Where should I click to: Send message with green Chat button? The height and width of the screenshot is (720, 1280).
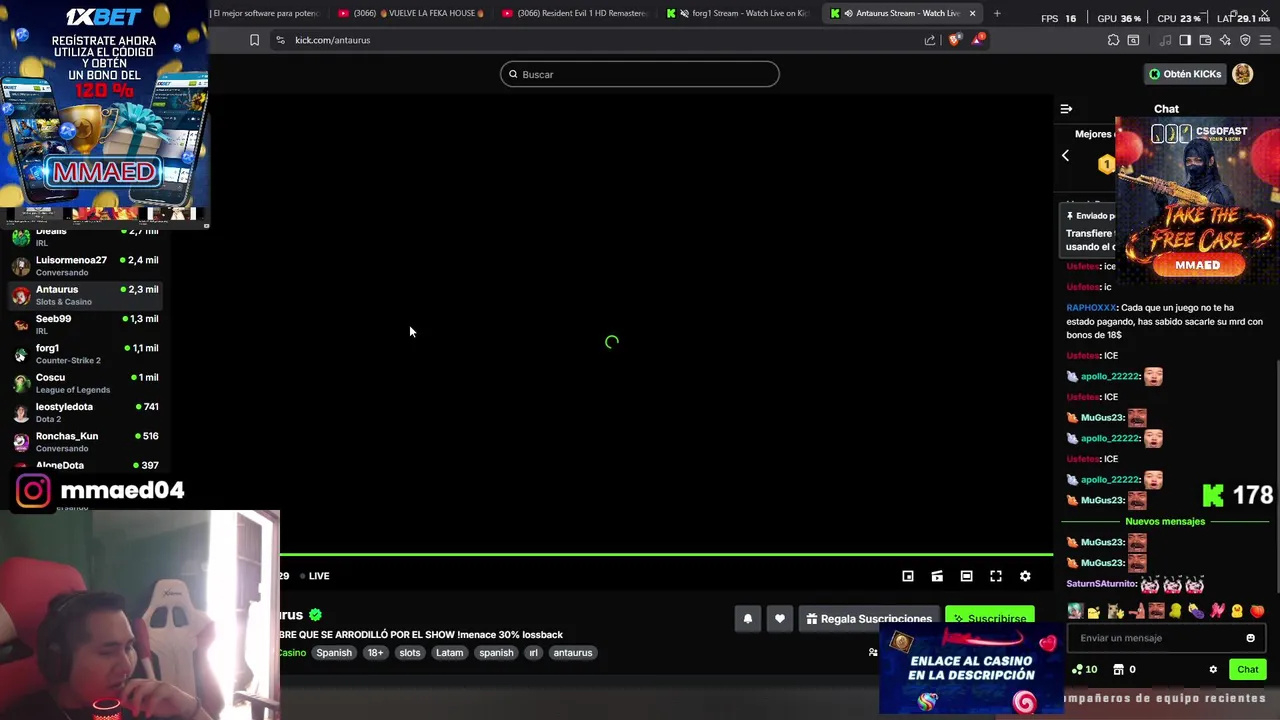click(x=1247, y=670)
